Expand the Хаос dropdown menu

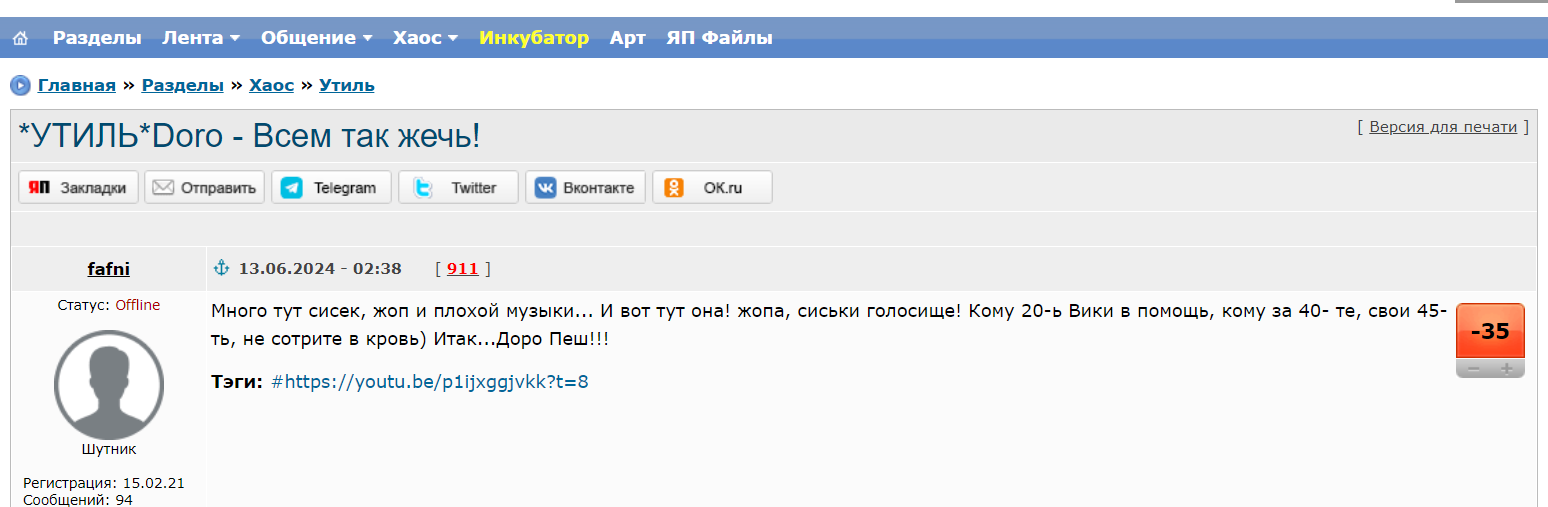click(425, 38)
